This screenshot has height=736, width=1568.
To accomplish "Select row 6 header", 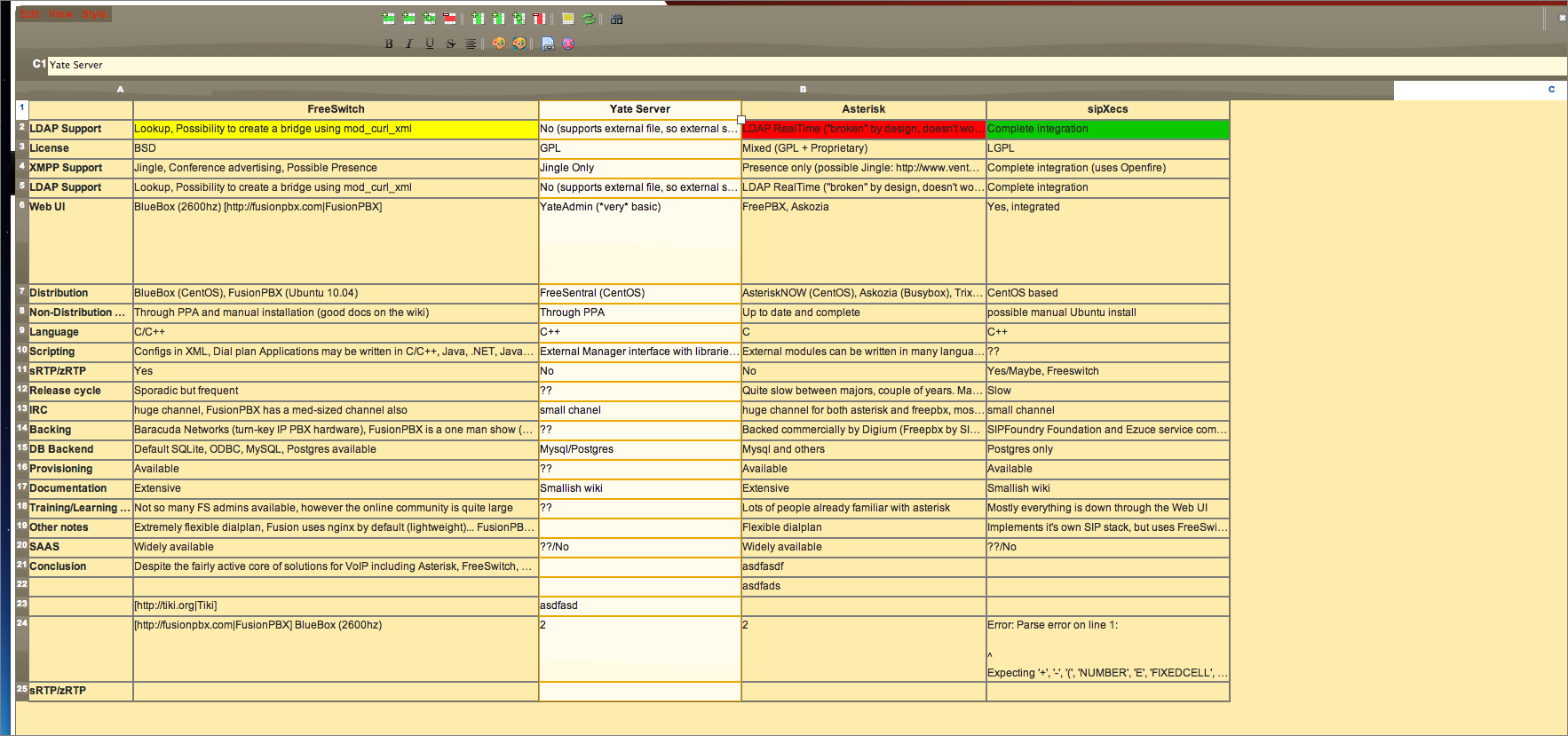I will 22,241.
